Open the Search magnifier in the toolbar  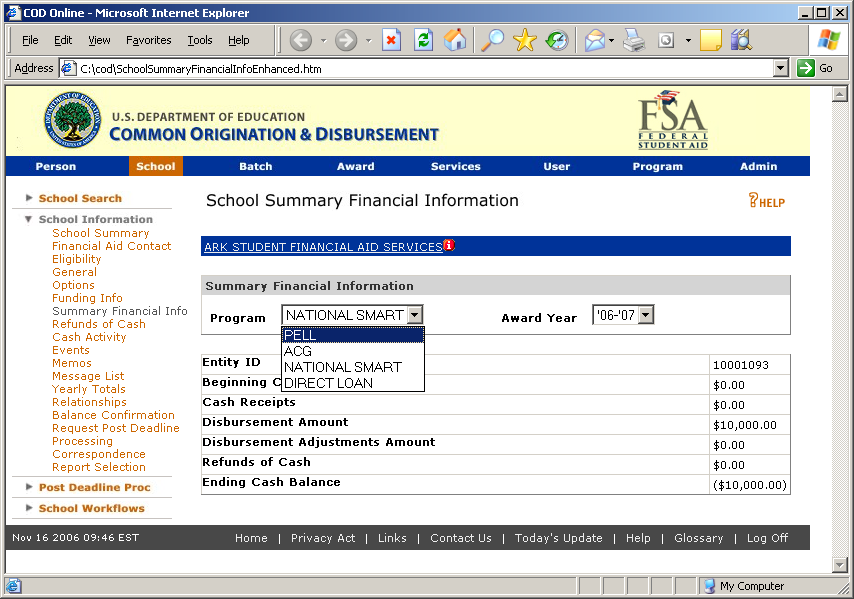(493, 40)
